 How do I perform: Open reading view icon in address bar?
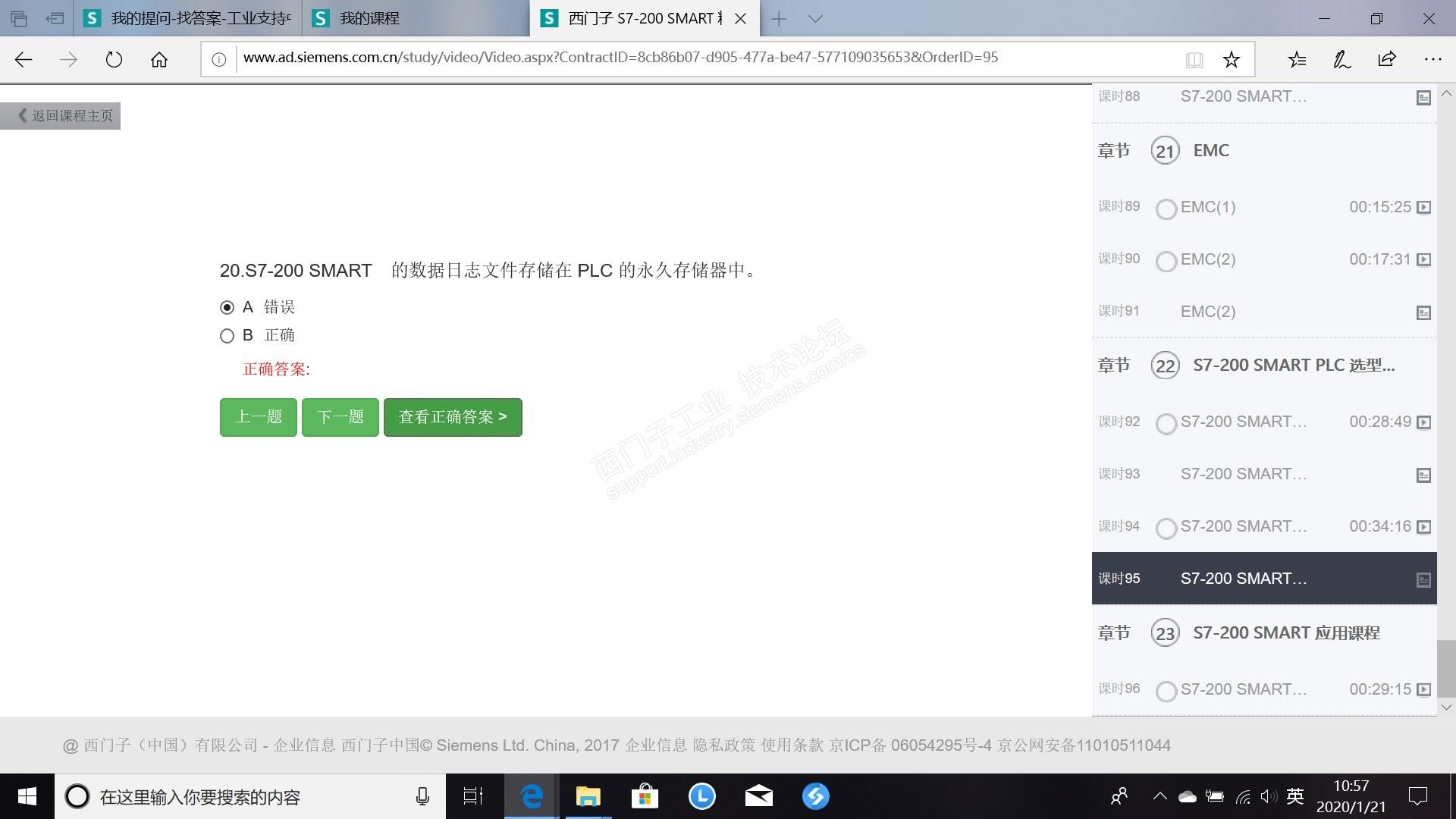tap(1194, 59)
